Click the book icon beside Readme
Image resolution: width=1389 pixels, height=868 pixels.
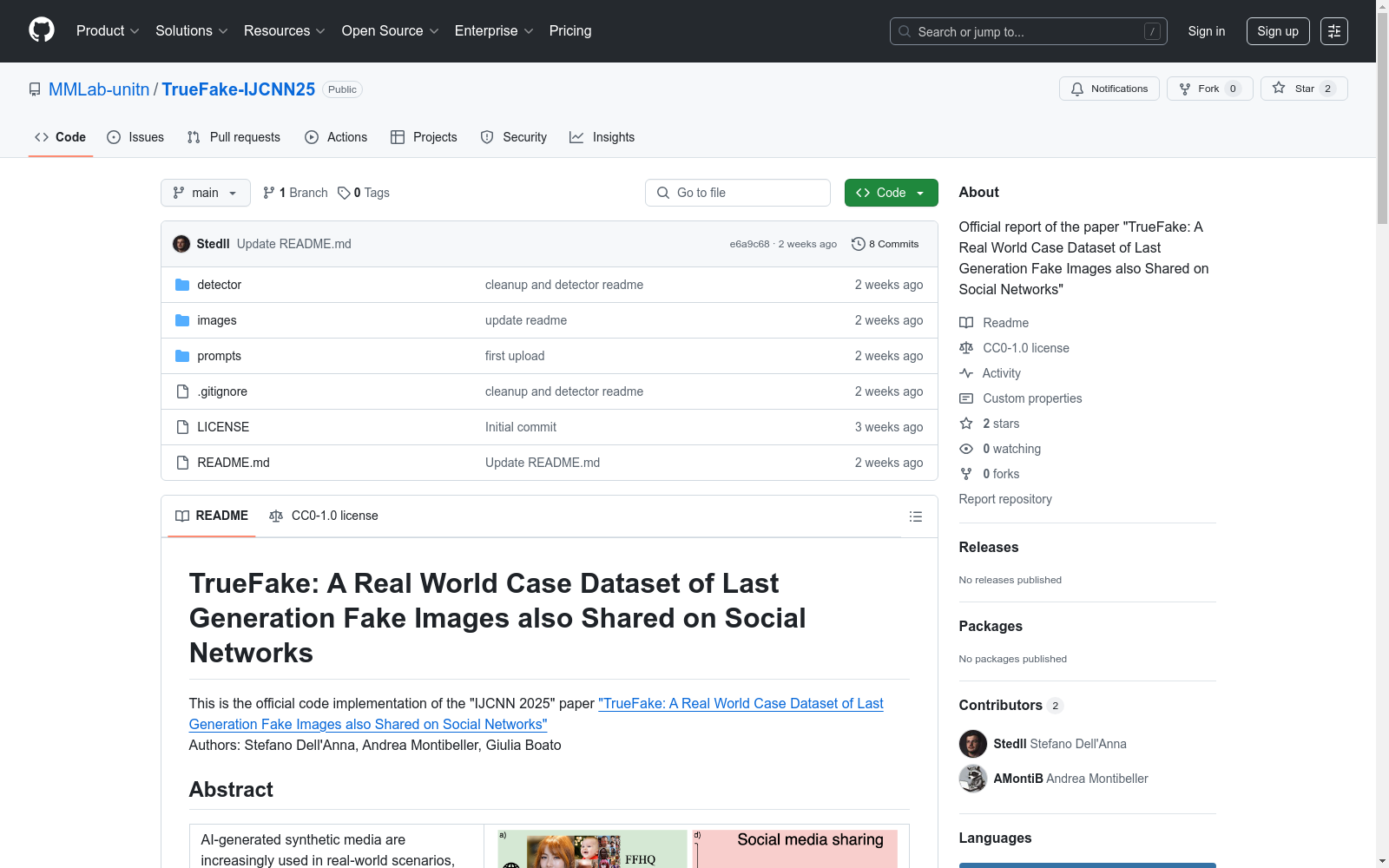click(966, 323)
